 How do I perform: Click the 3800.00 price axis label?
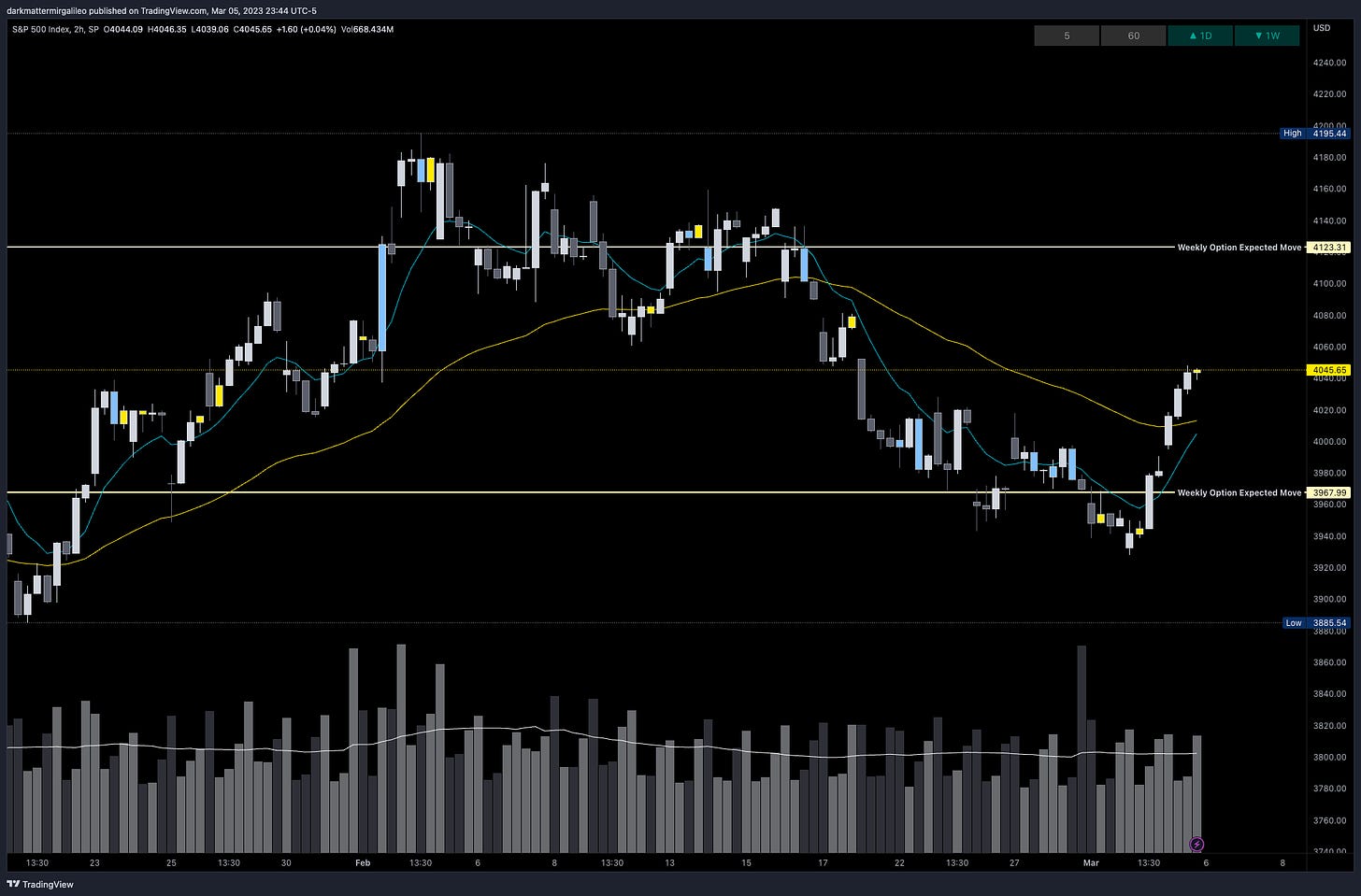coord(1329,758)
